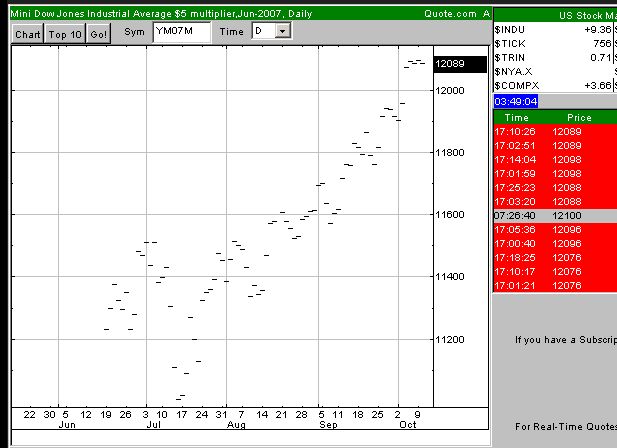Select the Time combo box showing D
Viewport: 617px width, 448px height.
pyautogui.click(x=272, y=31)
